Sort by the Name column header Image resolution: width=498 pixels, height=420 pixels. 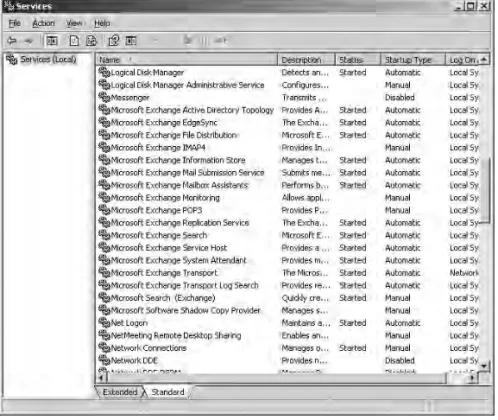187,60
